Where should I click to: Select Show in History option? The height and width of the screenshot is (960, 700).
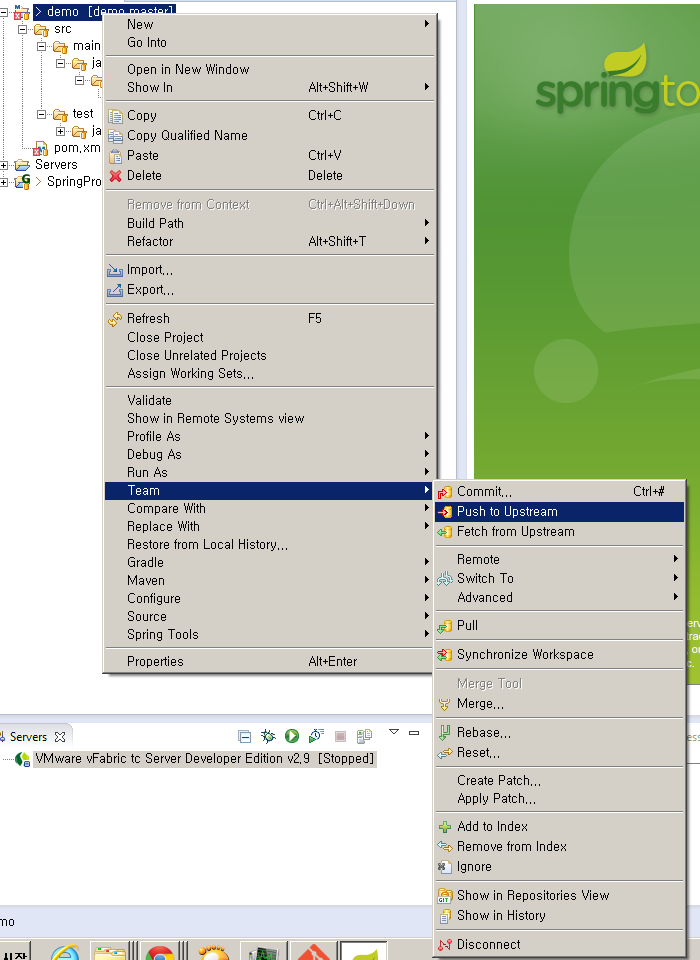pyautogui.click(x=501, y=915)
